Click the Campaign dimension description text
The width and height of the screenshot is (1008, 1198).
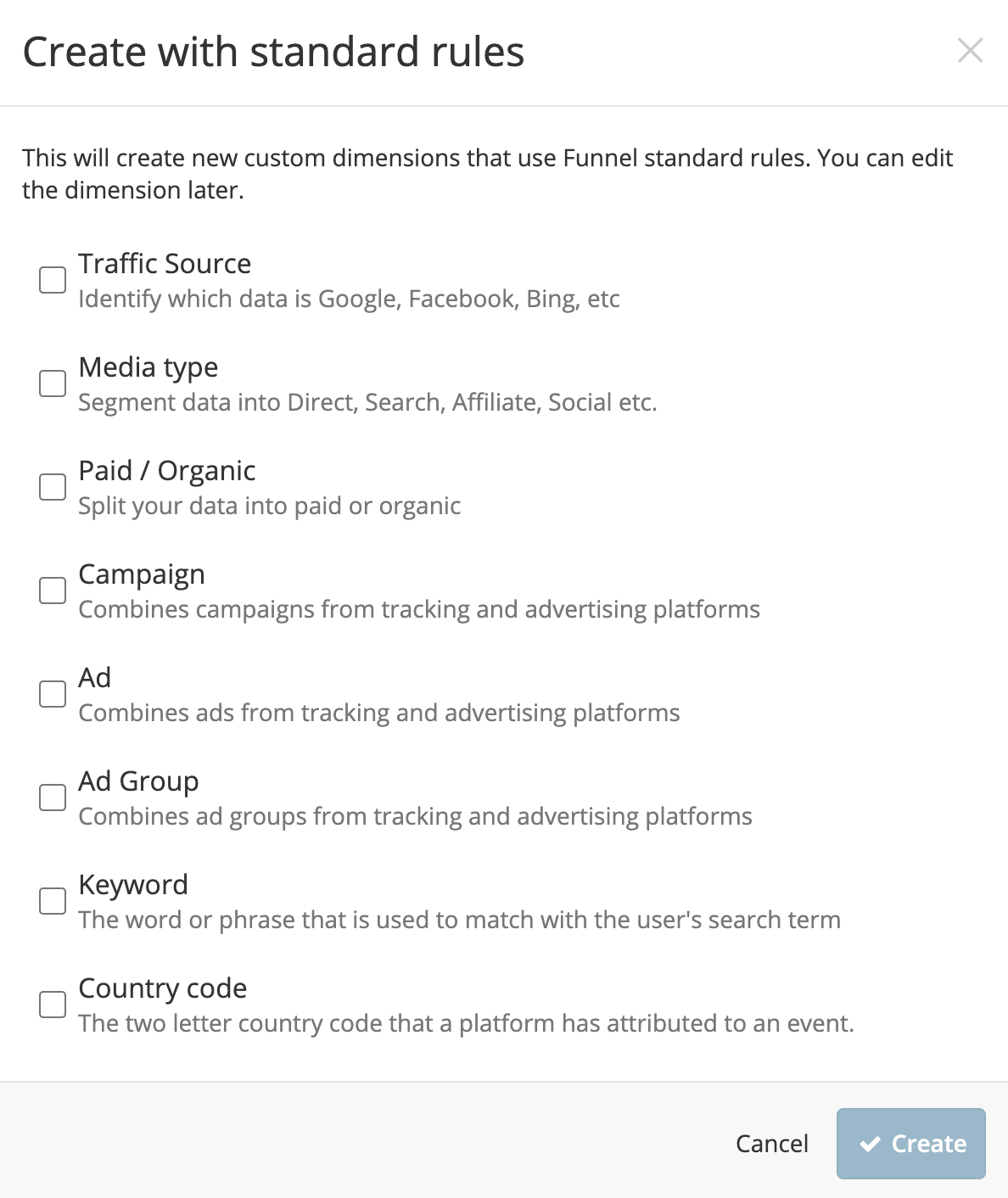coord(419,609)
